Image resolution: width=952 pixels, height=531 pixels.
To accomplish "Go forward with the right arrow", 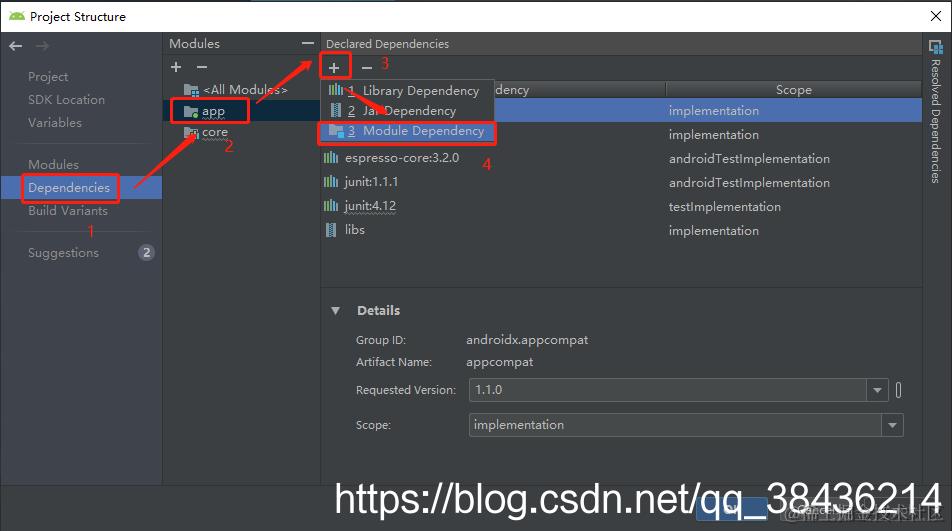I will click(42, 46).
